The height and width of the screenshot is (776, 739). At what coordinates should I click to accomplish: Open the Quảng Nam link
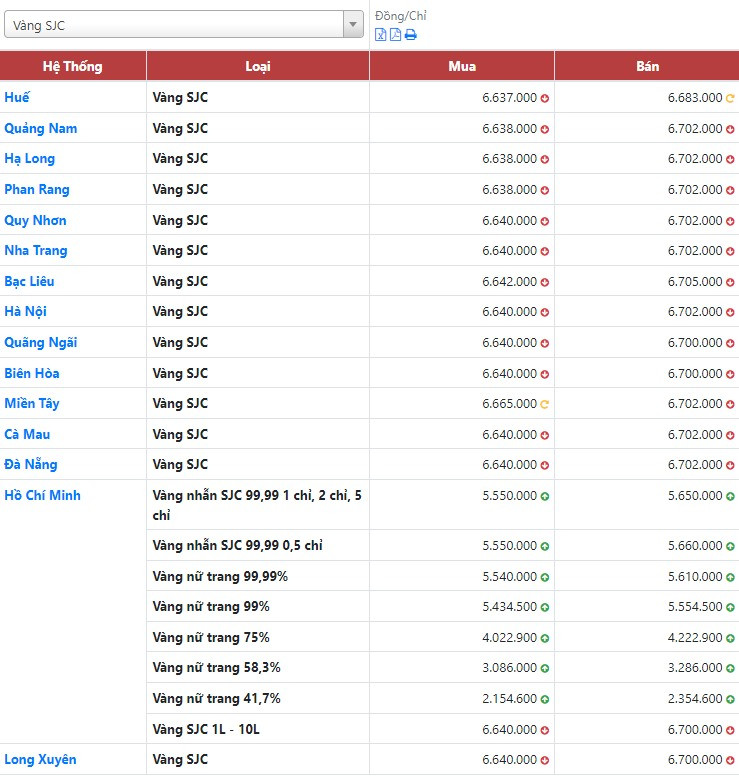tap(41, 128)
